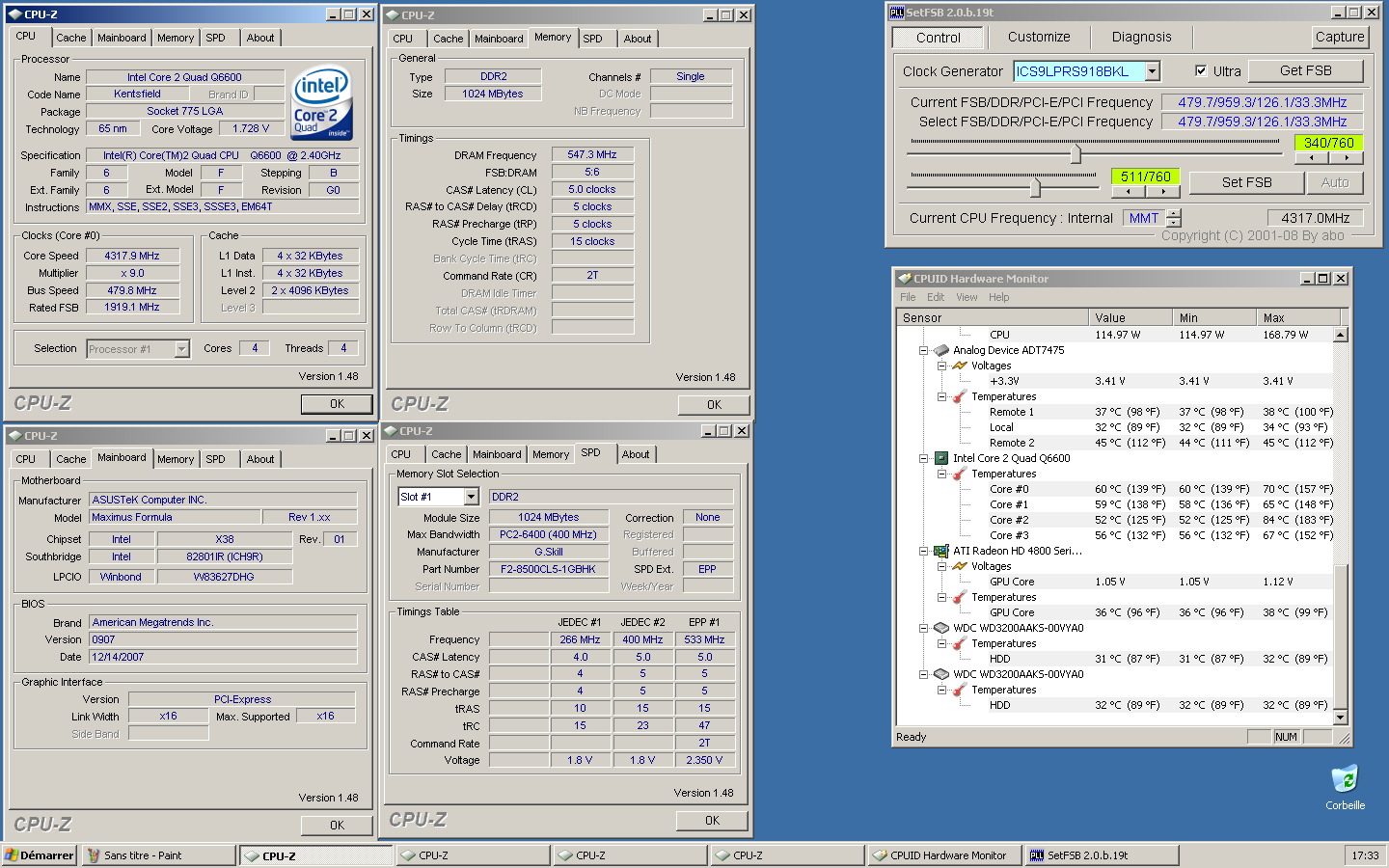Image resolution: width=1389 pixels, height=868 pixels.
Task: Collapse Temperatures under Intel Core 2 Quad Q6600
Action: pos(941,474)
